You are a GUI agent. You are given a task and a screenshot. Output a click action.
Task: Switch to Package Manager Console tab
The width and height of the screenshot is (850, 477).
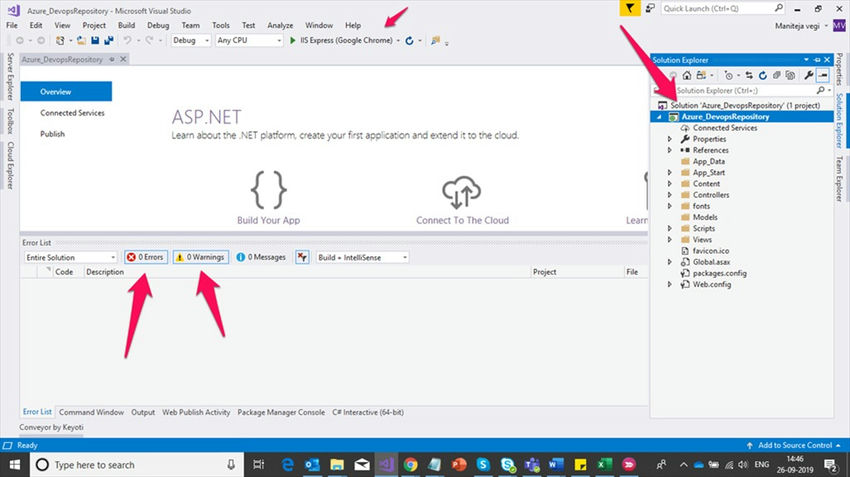tap(281, 412)
